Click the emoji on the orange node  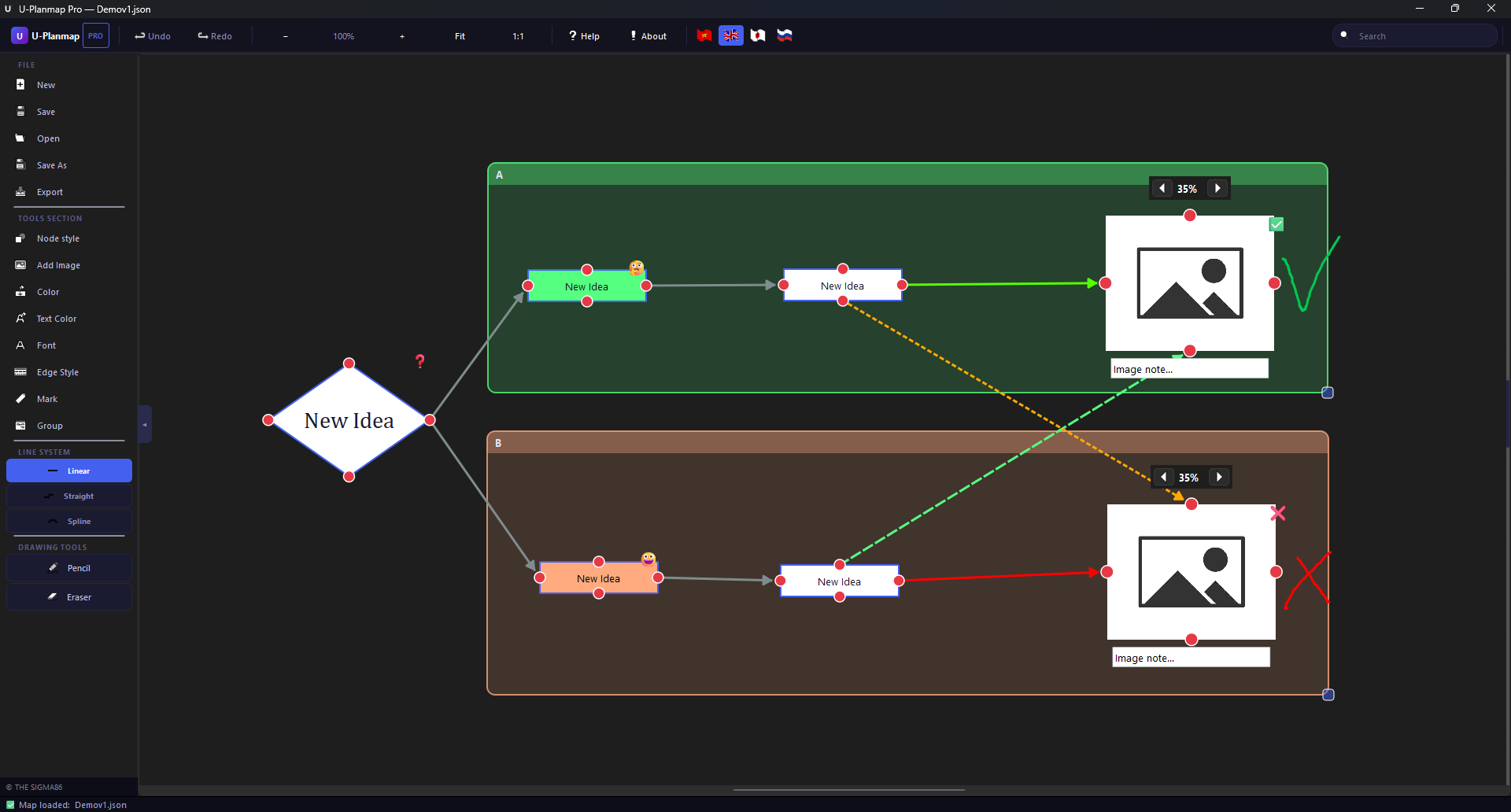[x=648, y=559]
